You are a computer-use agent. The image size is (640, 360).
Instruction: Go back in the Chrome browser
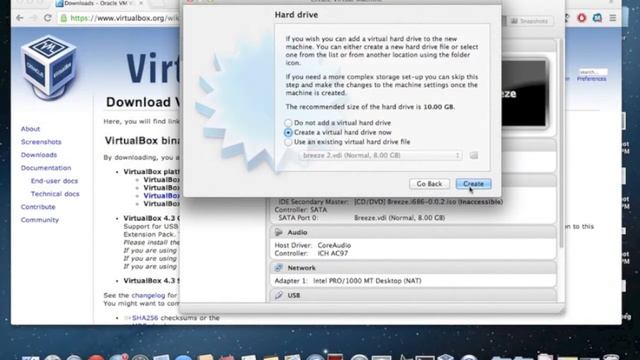coord(20,18)
